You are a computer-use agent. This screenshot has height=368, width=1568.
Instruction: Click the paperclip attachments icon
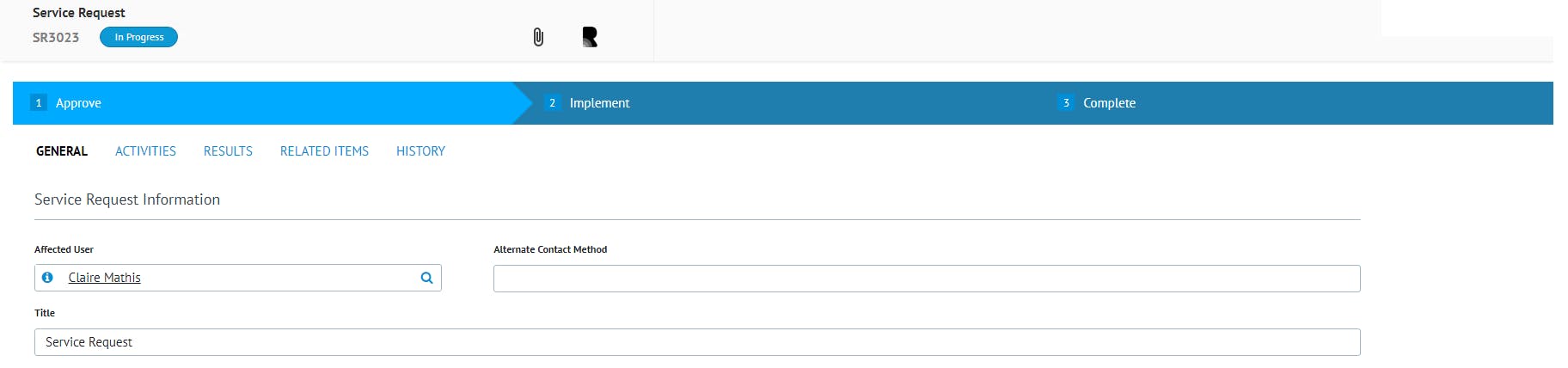538,37
